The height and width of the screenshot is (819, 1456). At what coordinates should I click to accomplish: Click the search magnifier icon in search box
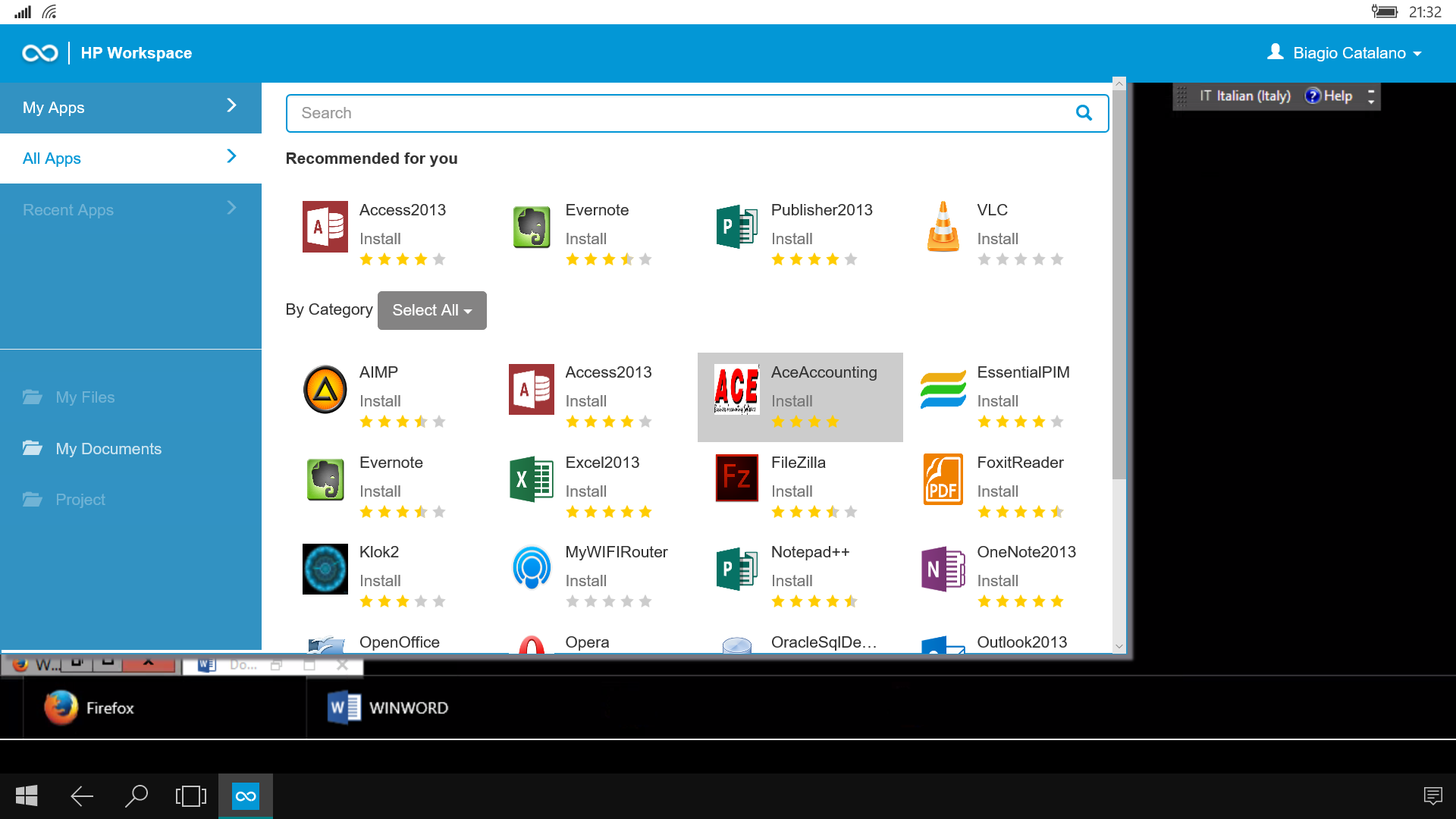[1084, 113]
